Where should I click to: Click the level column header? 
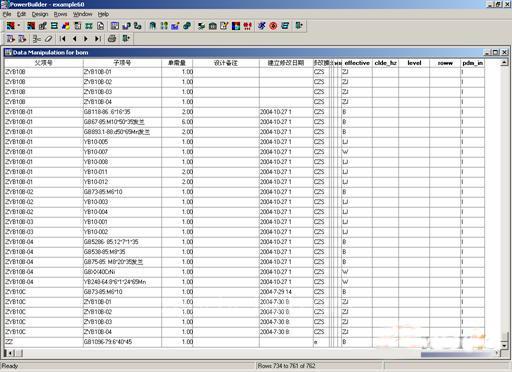pyautogui.click(x=414, y=63)
